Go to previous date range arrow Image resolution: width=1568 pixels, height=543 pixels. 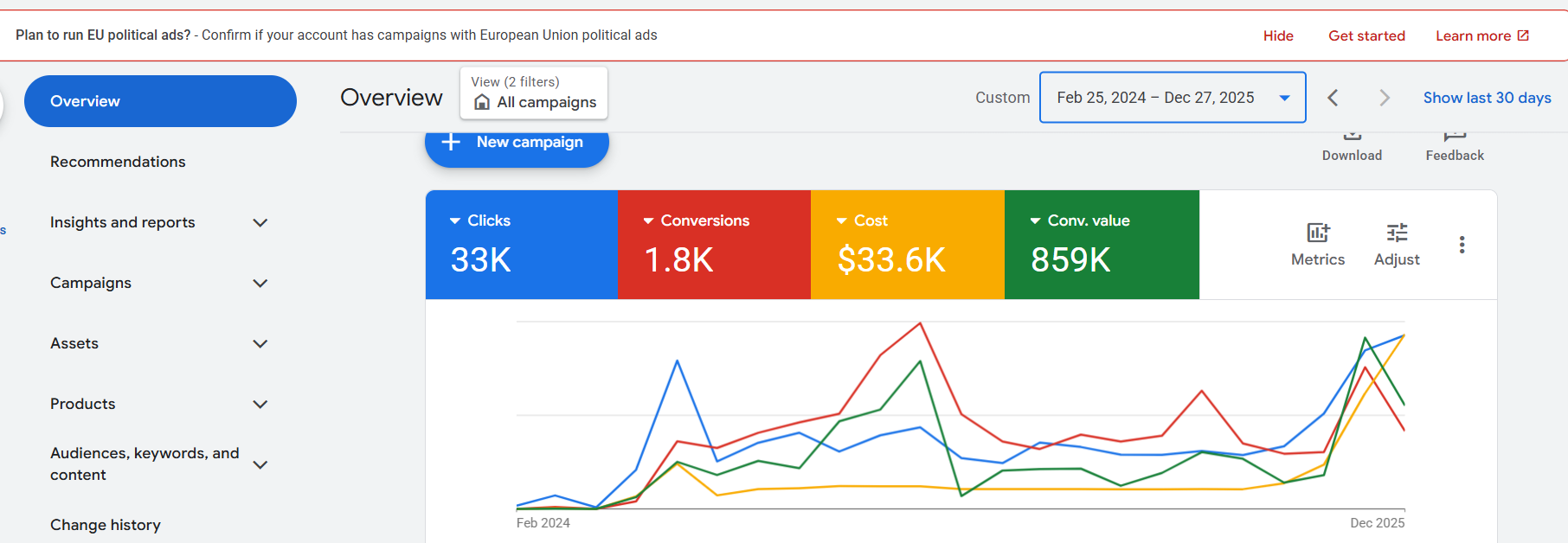(x=1333, y=98)
